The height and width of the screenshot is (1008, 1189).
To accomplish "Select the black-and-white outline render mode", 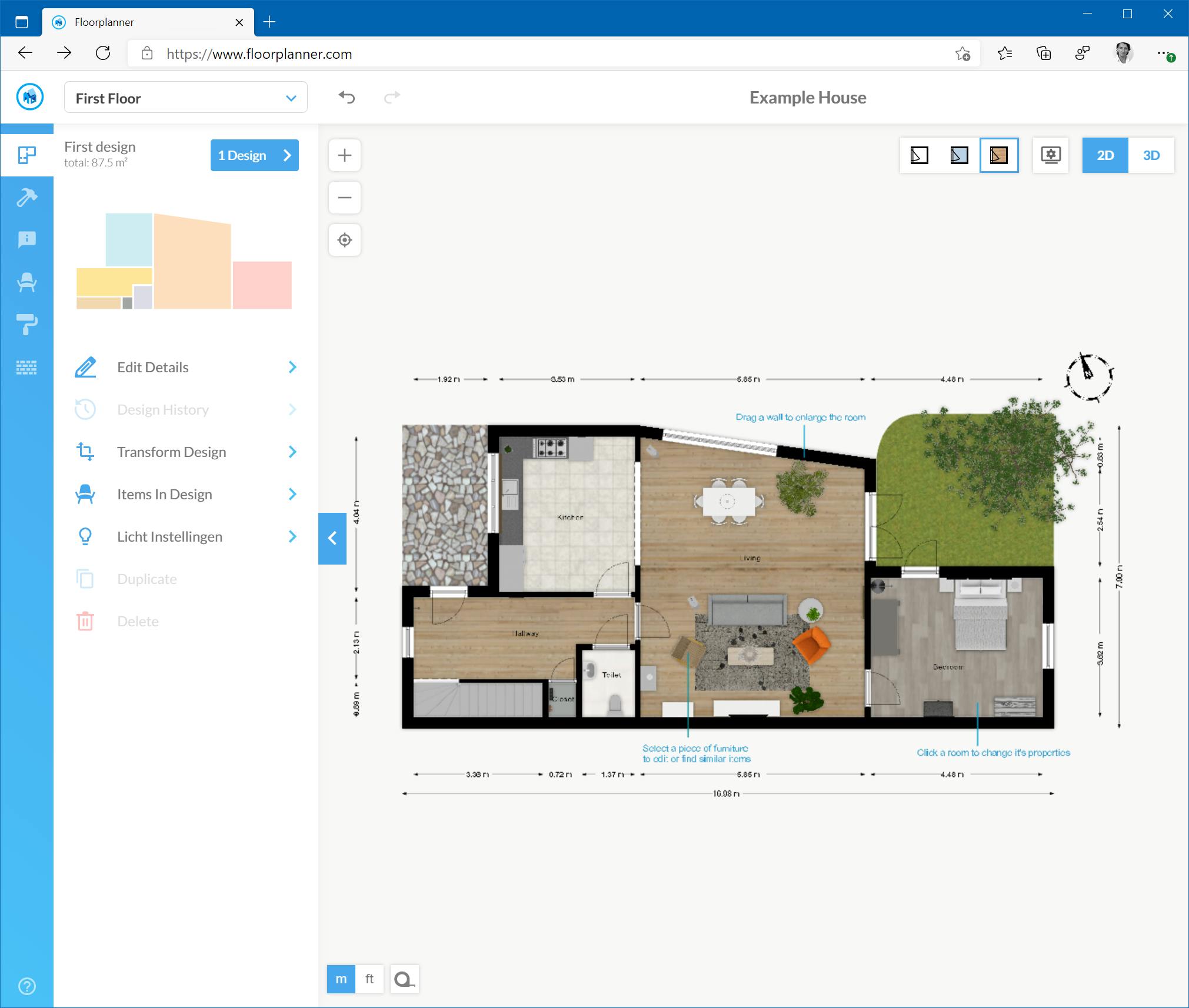I will pos(919,155).
